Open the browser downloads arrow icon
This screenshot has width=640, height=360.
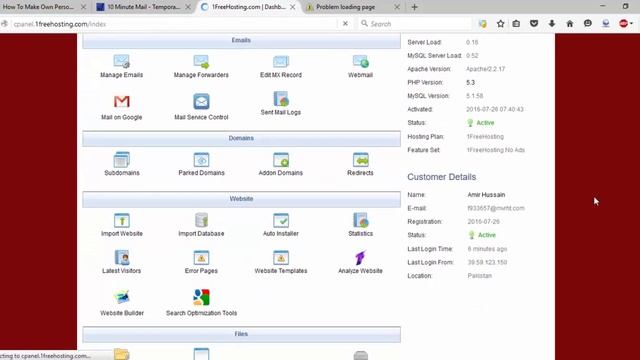pyautogui.click(x=552, y=24)
